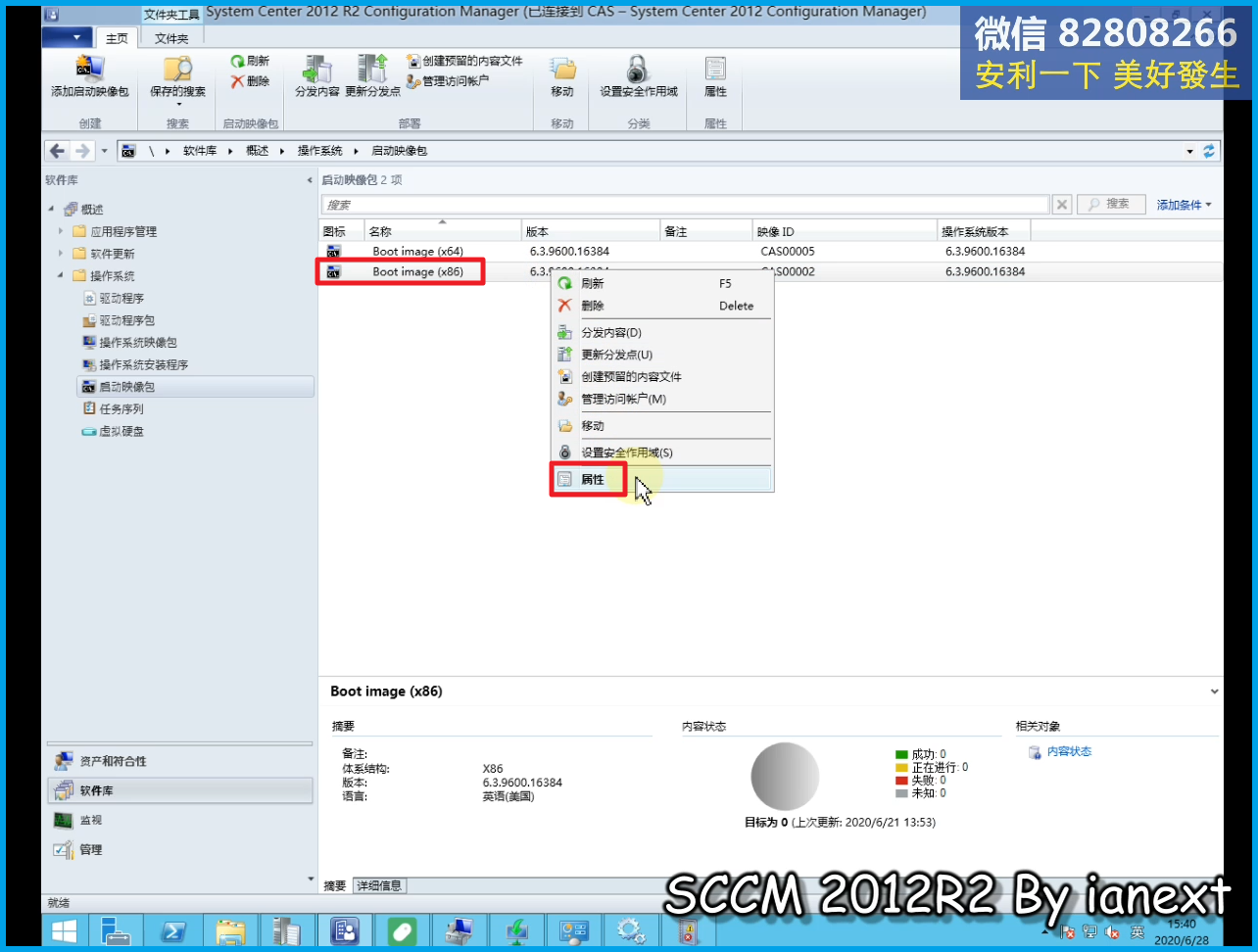Choose Manage Access Accounts (管理访问帐户(M)) in context menu

[x=661, y=399]
